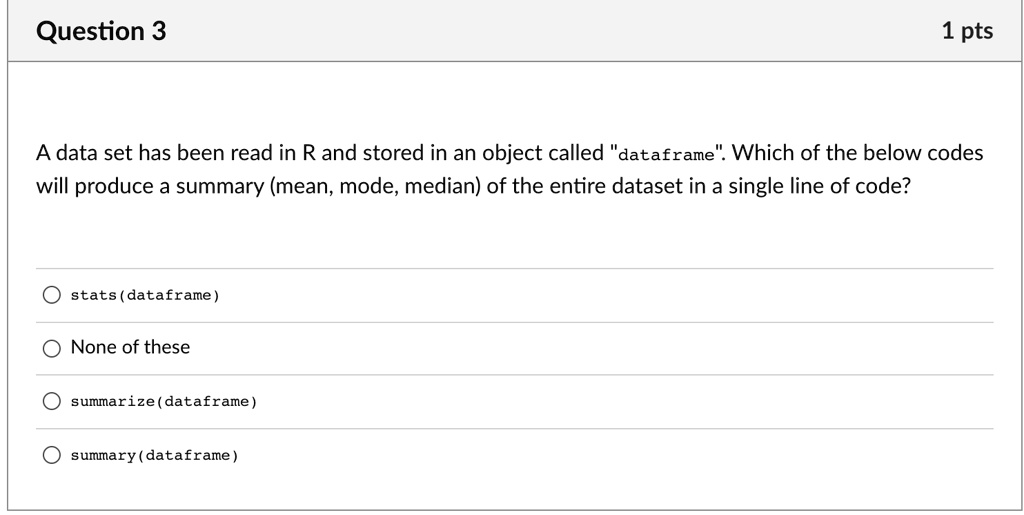Click the "None of these" answer text
Screen dimensions: 1024x515
tap(130, 348)
